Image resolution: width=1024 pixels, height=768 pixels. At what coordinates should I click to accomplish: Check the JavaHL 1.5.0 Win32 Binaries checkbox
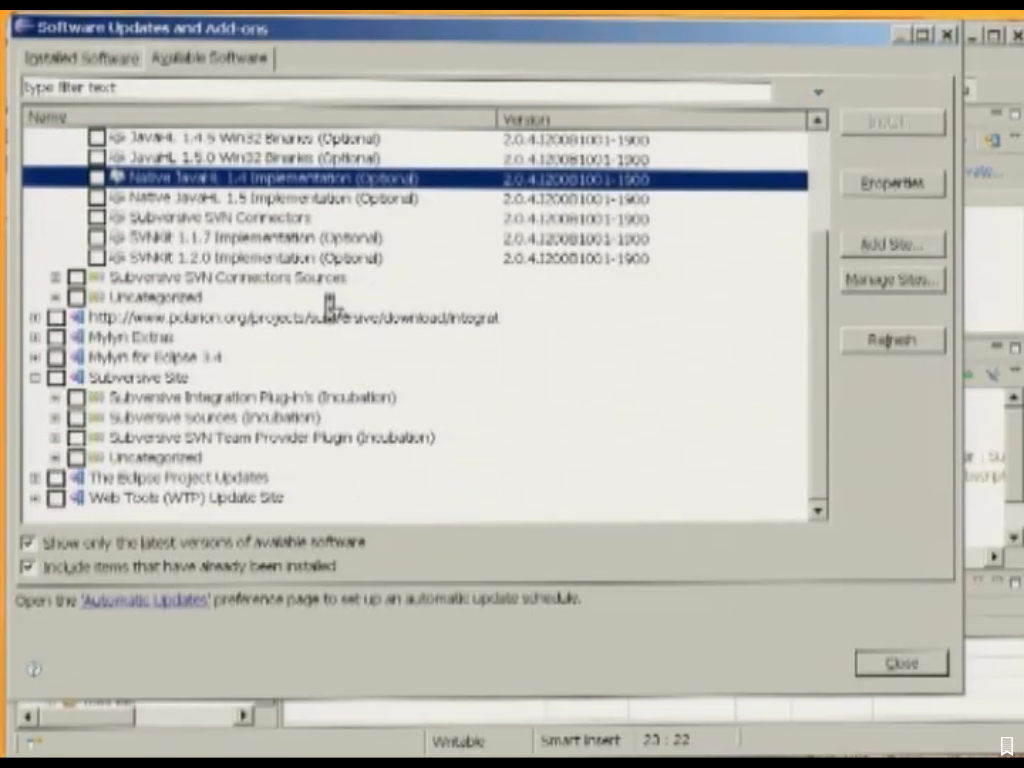coord(97,157)
